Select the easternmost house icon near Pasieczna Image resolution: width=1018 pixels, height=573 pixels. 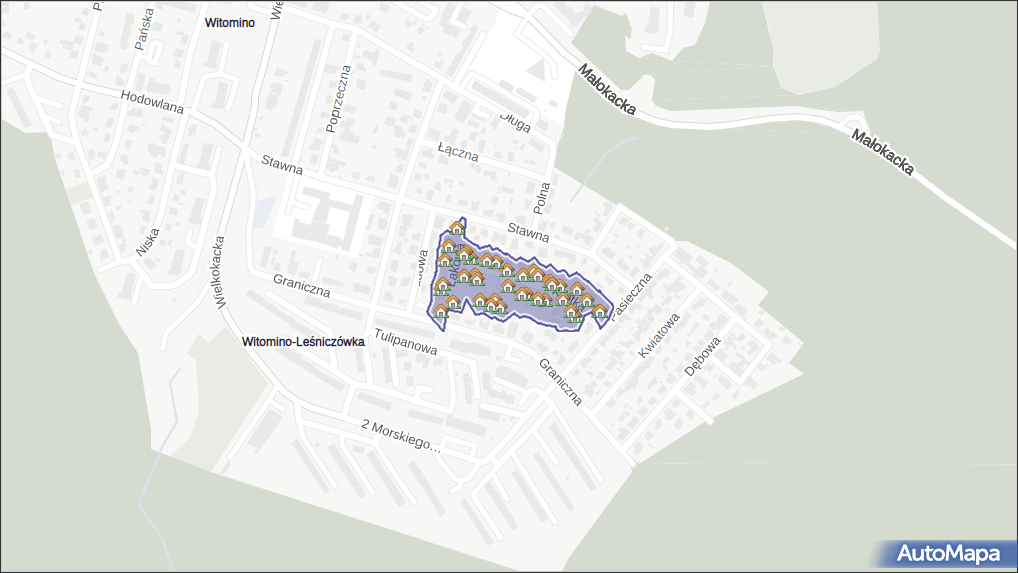(x=599, y=312)
